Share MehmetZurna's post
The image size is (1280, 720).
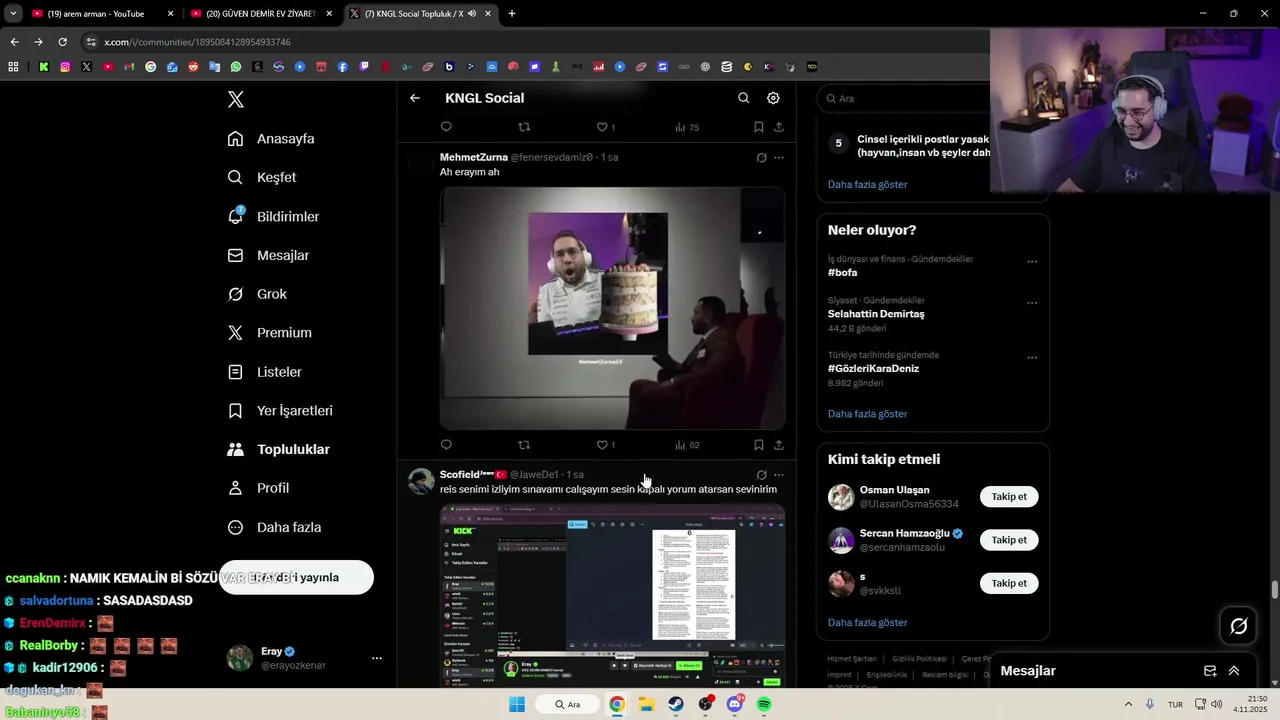(x=779, y=445)
